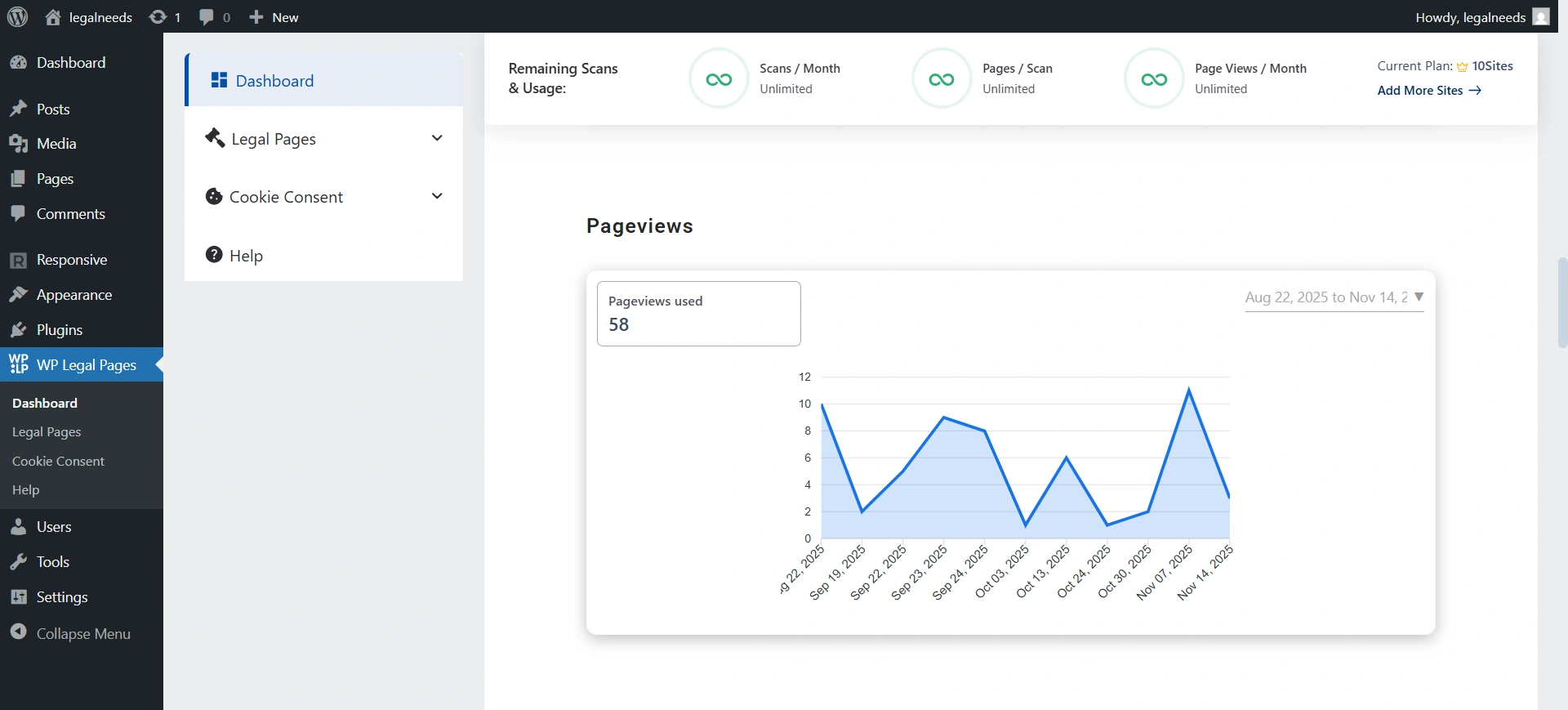1568x710 pixels.
Task: Click the Appearance paintbrush icon
Action: coord(19,295)
